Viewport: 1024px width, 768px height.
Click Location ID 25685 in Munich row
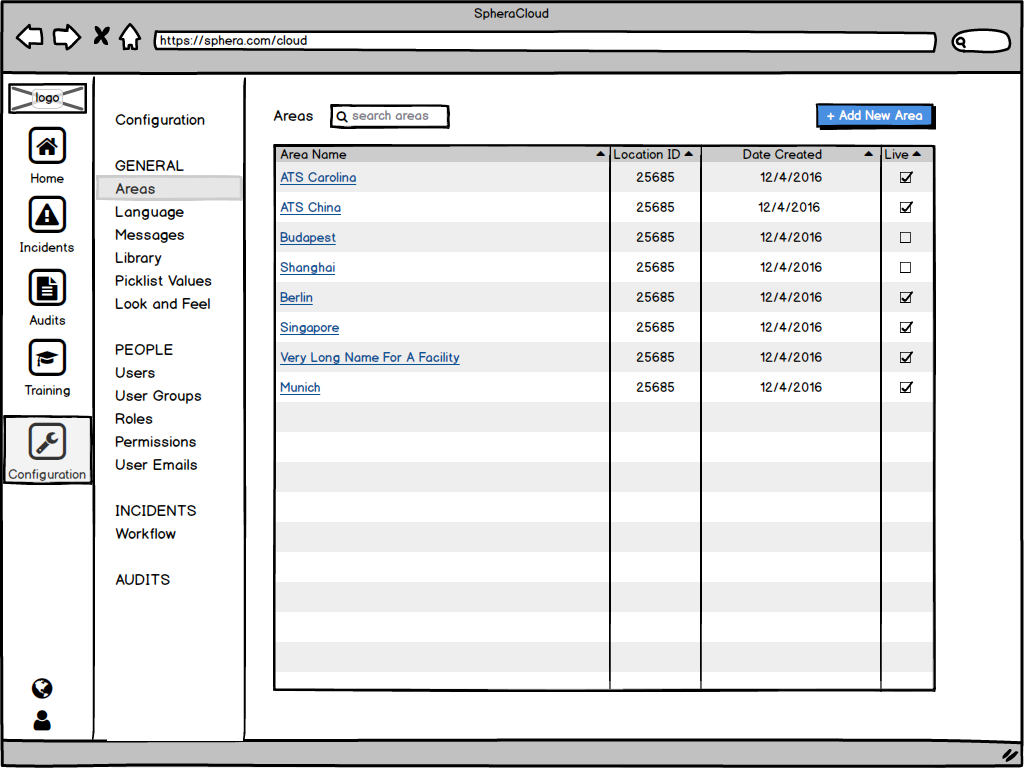655,388
